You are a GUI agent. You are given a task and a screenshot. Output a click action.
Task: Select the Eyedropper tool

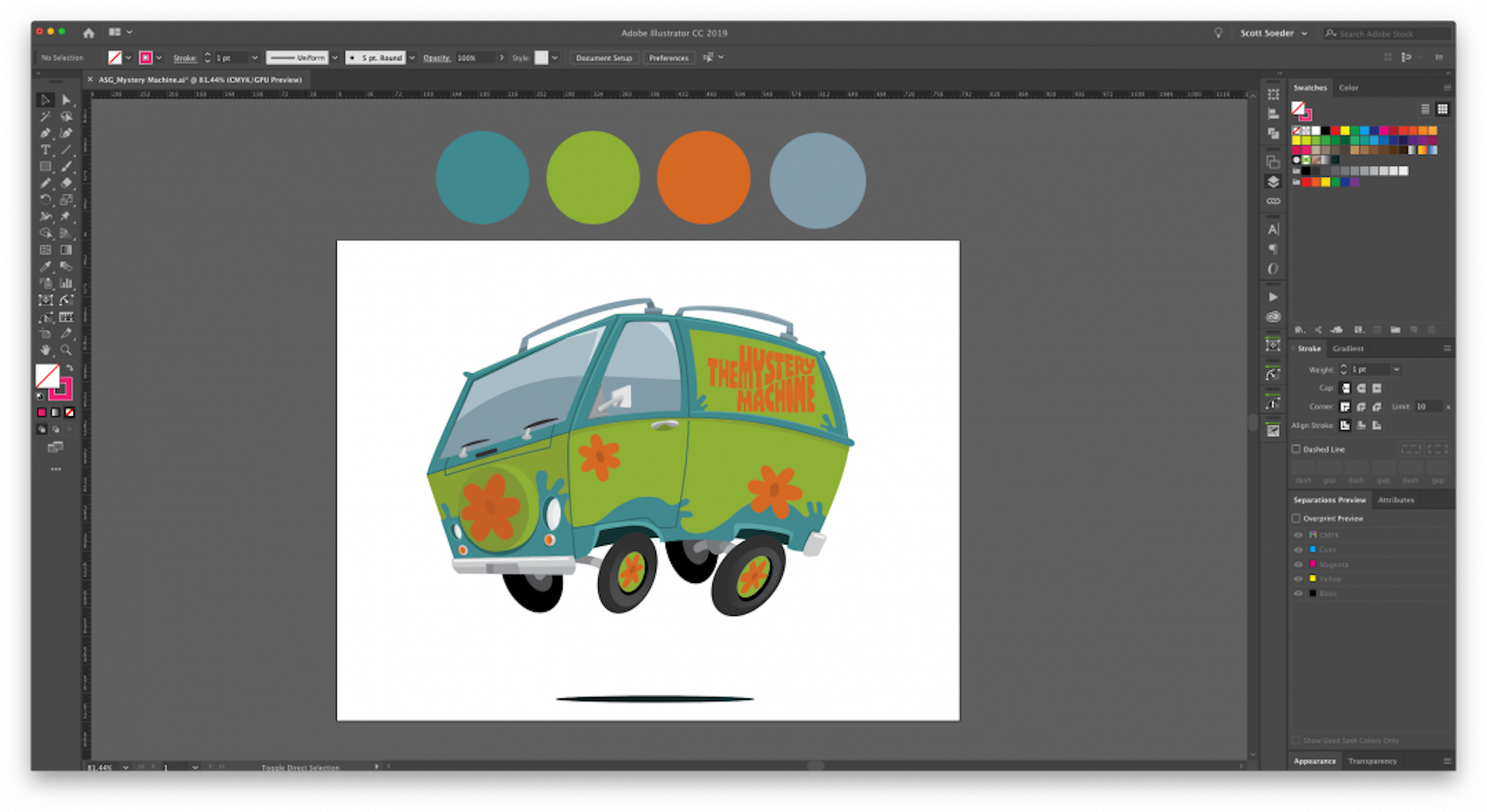(46, 266)
